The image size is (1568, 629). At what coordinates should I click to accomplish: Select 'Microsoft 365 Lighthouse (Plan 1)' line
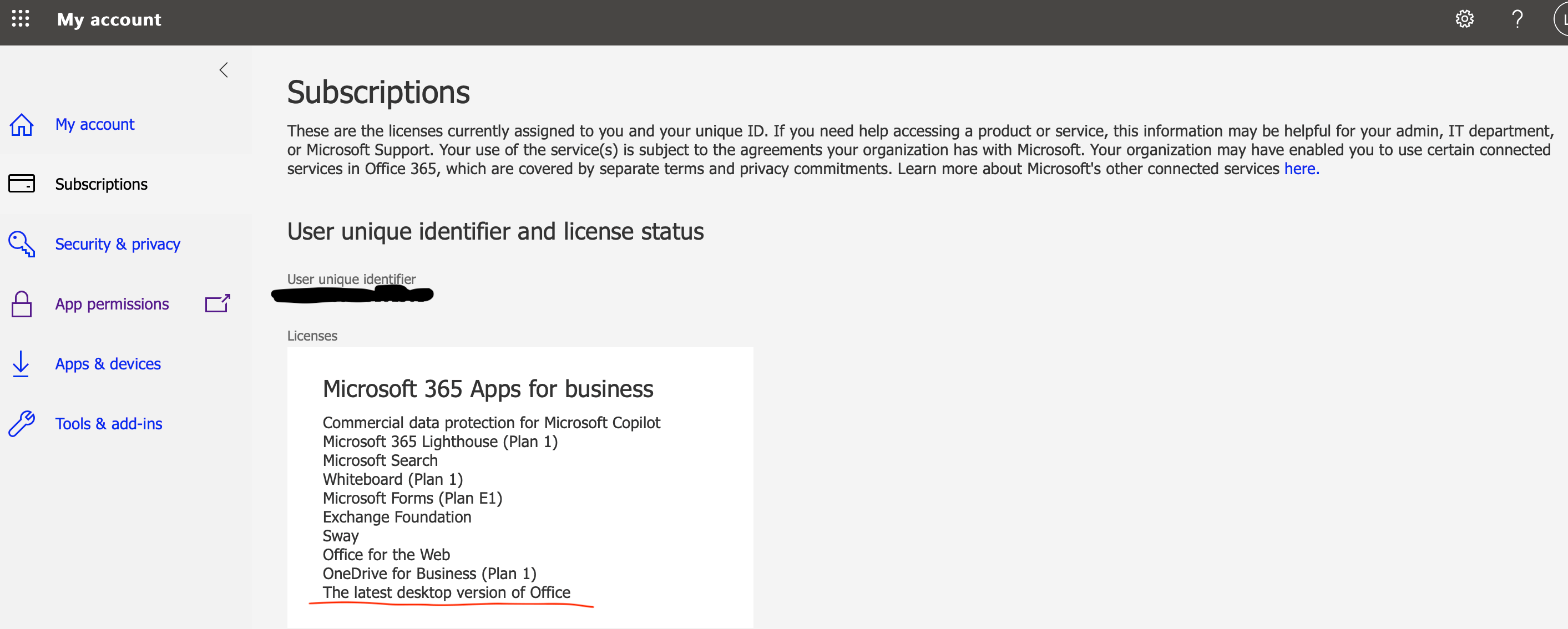(x=440, y=442)
